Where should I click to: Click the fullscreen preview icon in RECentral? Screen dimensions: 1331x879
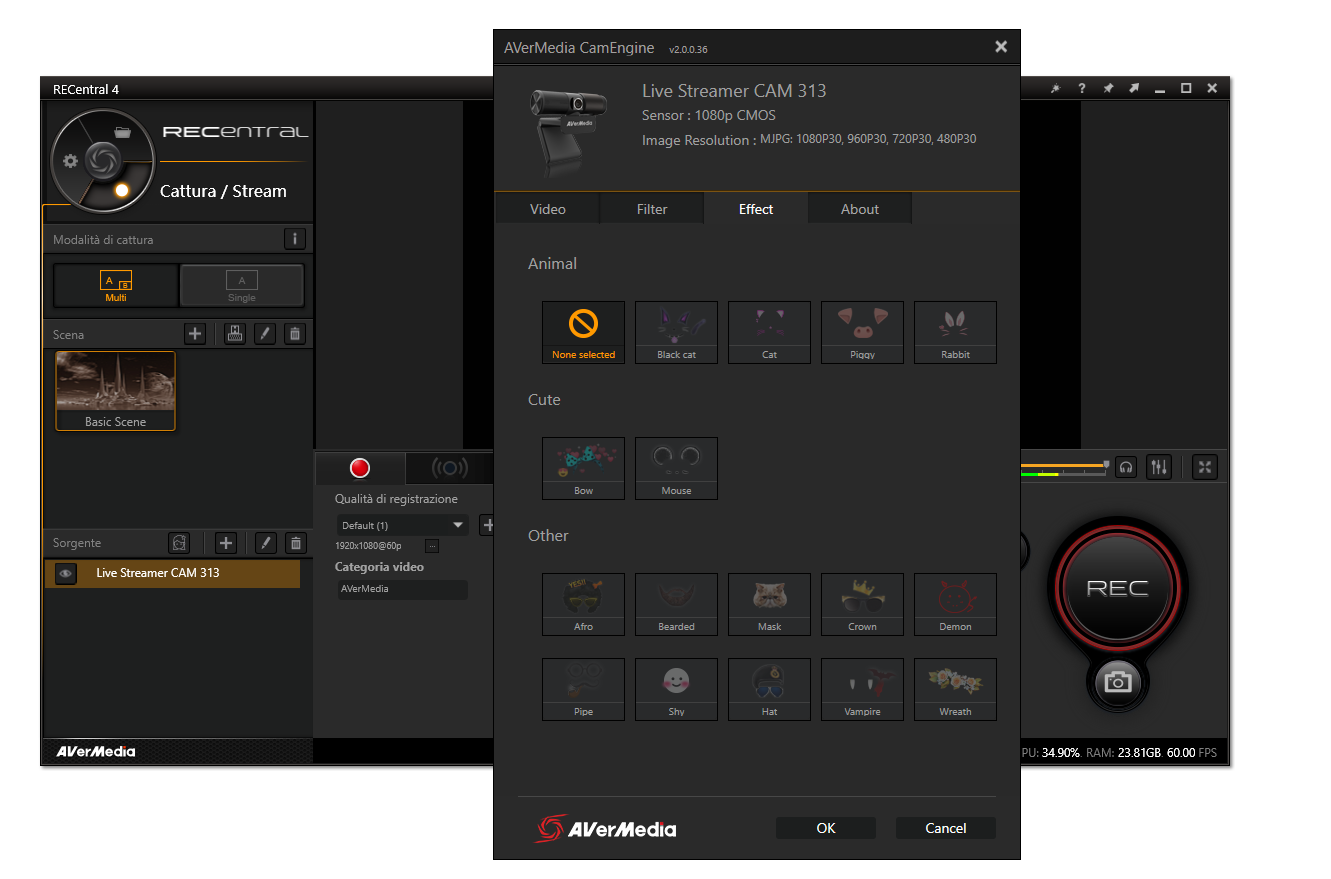coord(1205,466)
